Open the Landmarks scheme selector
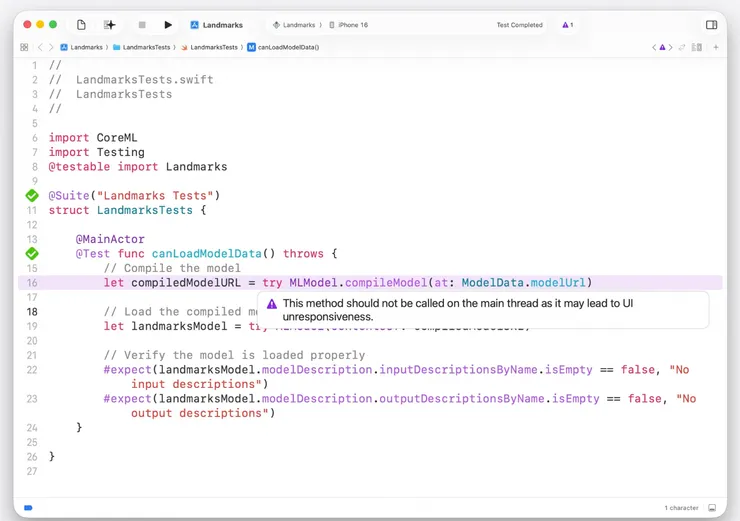 pos(293,25)
